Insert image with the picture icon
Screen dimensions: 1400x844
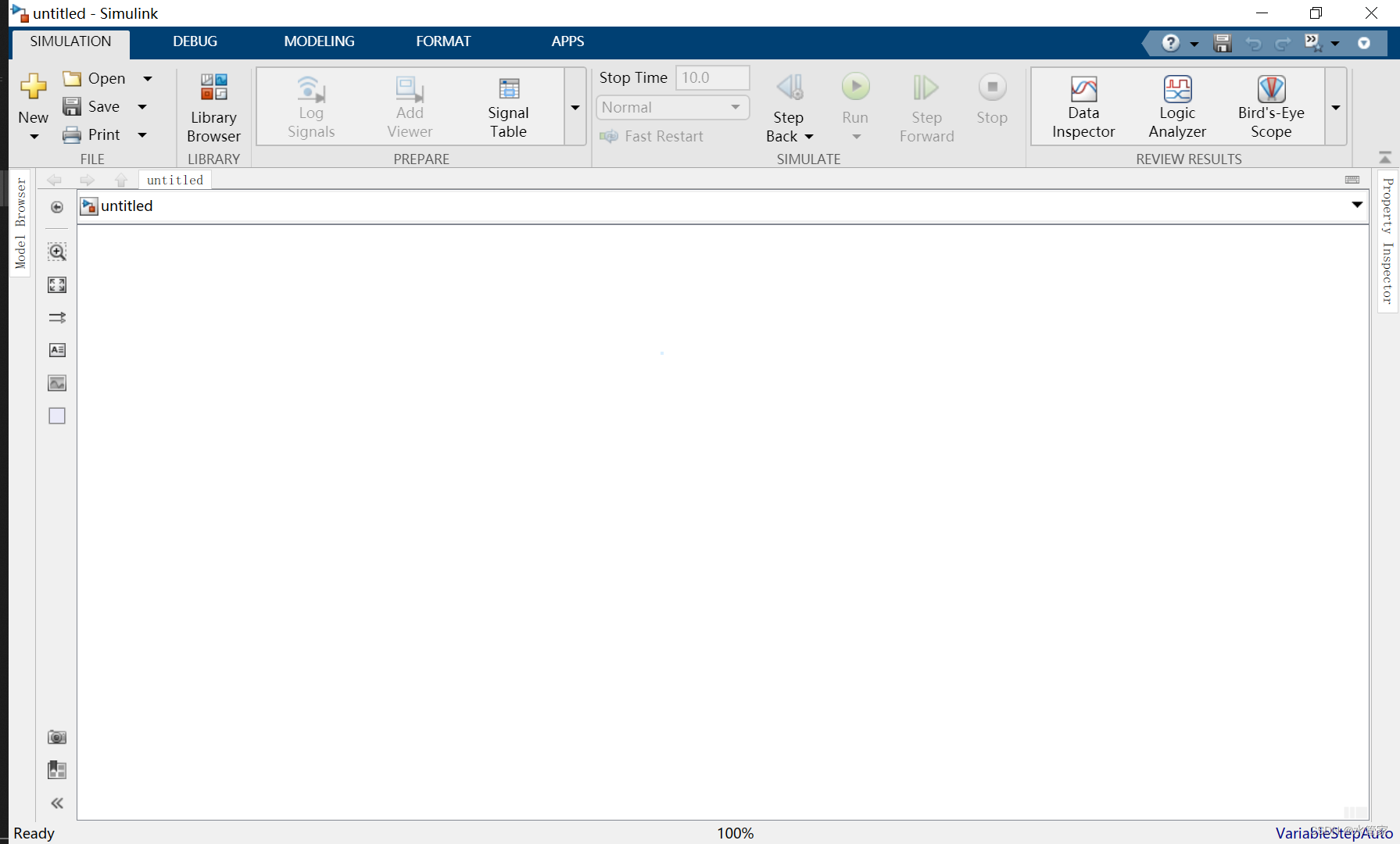[57, 383]
